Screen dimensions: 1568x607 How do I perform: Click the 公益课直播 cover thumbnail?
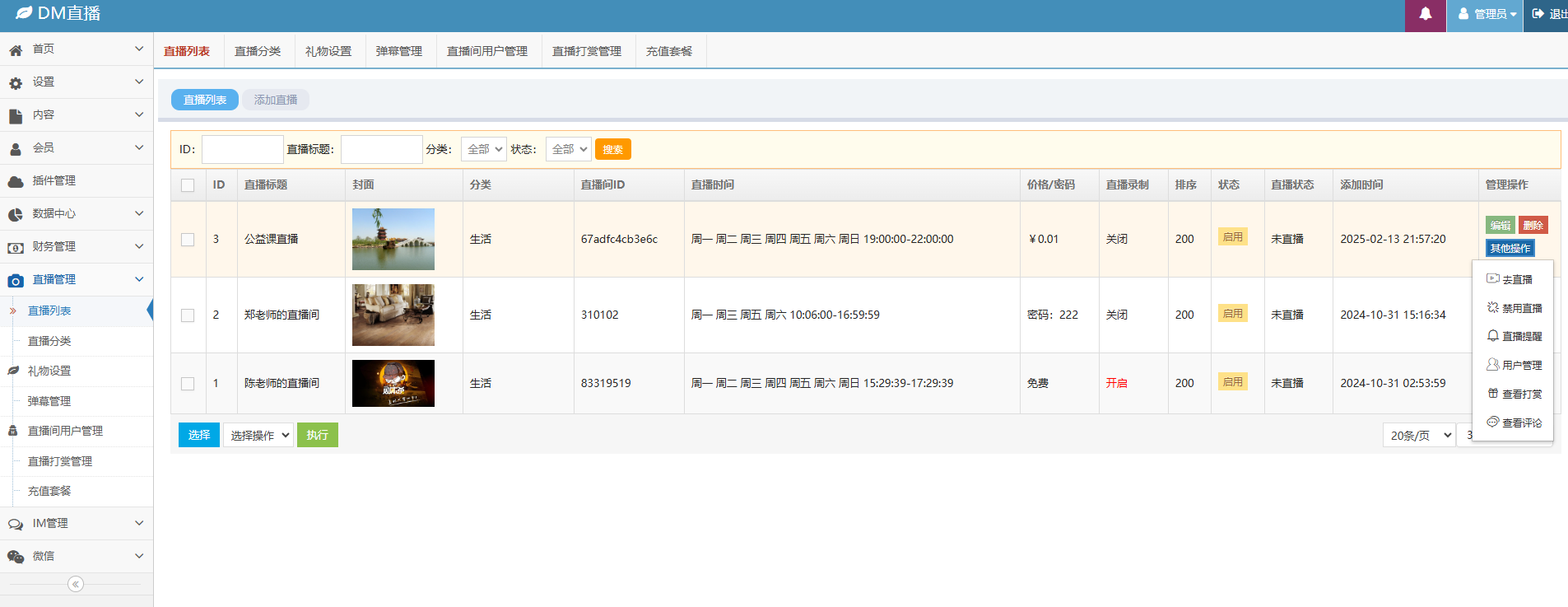(393, 239)
